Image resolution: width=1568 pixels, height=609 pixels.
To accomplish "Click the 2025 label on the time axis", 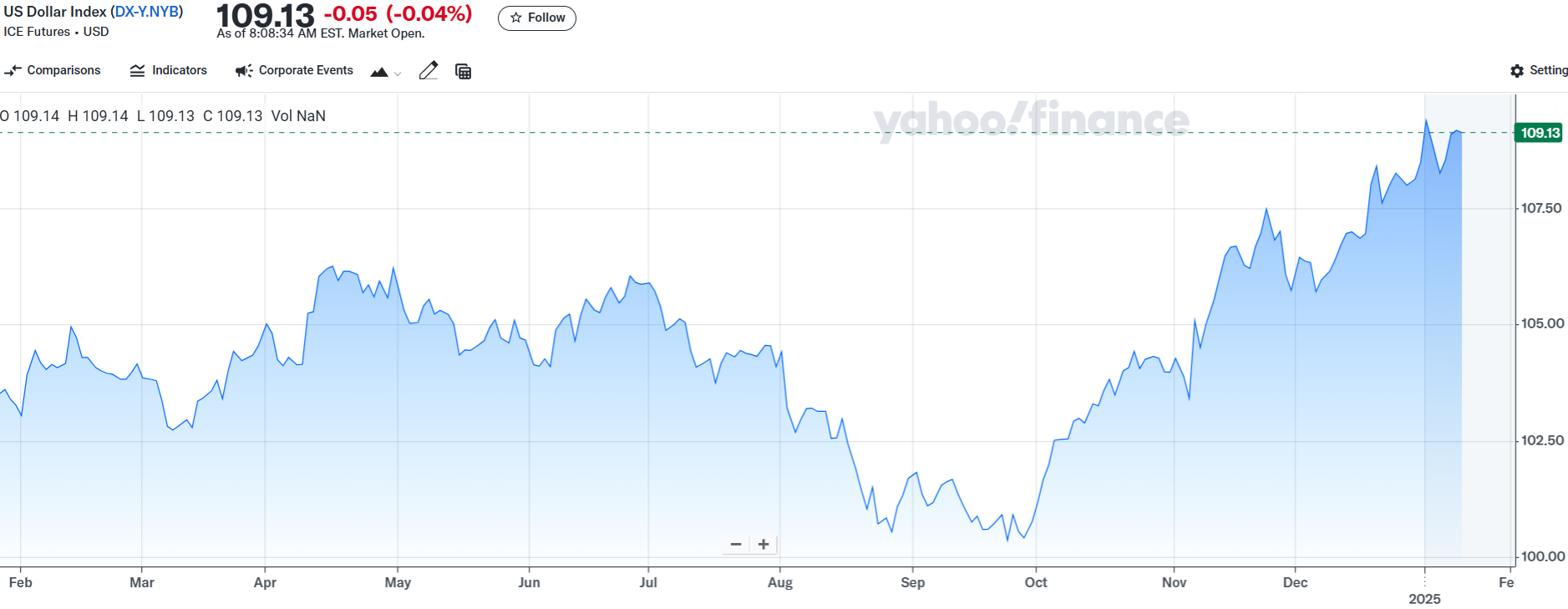I will coord(1425,599).
